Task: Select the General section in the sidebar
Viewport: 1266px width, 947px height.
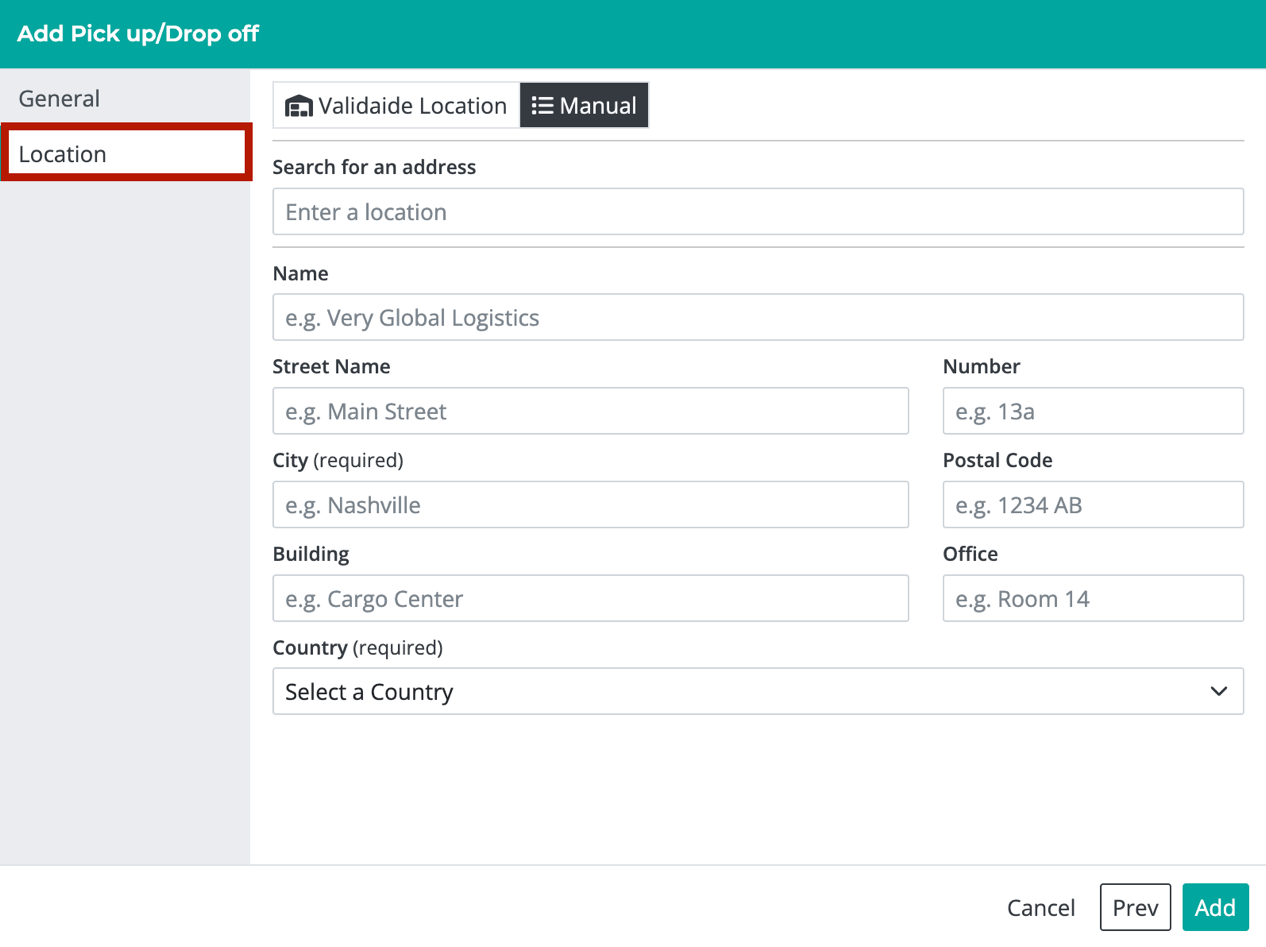Action: [58, 98]
